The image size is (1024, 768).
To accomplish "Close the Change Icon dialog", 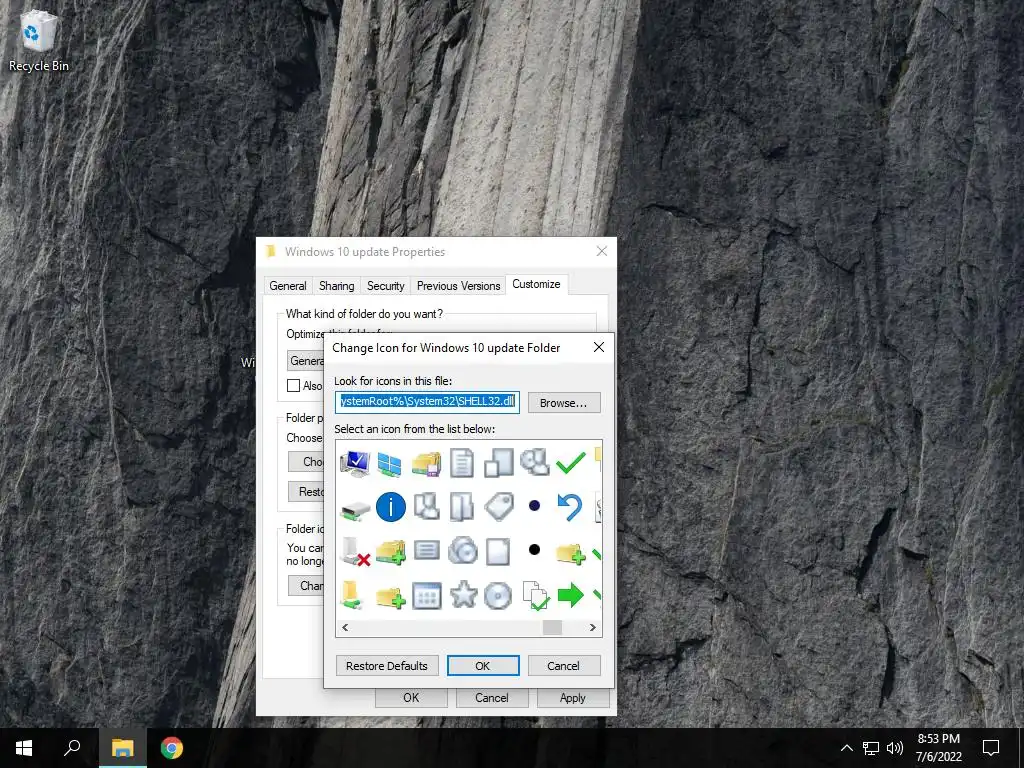I will 598,347.
